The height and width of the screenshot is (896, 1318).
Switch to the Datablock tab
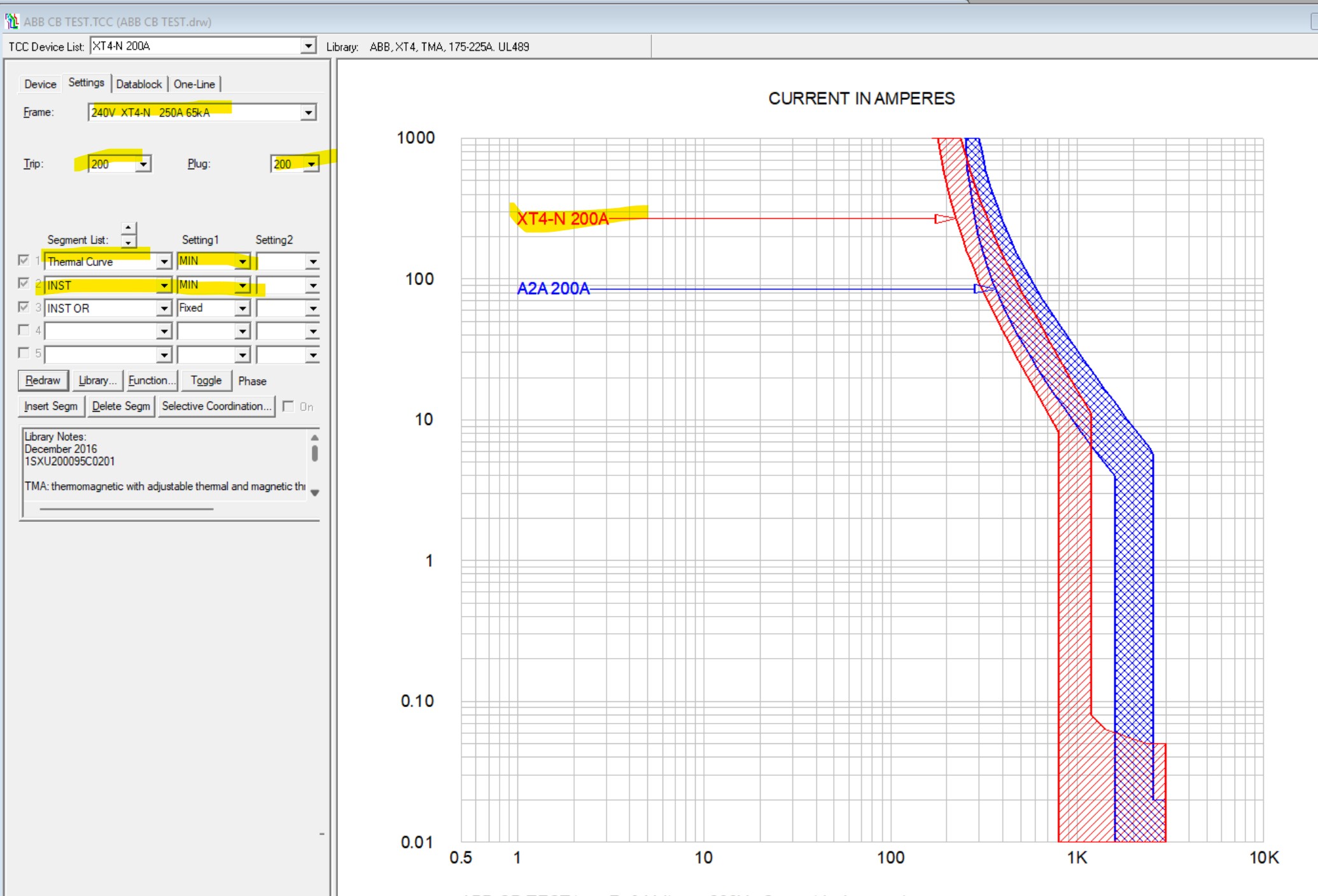[139, 84]
